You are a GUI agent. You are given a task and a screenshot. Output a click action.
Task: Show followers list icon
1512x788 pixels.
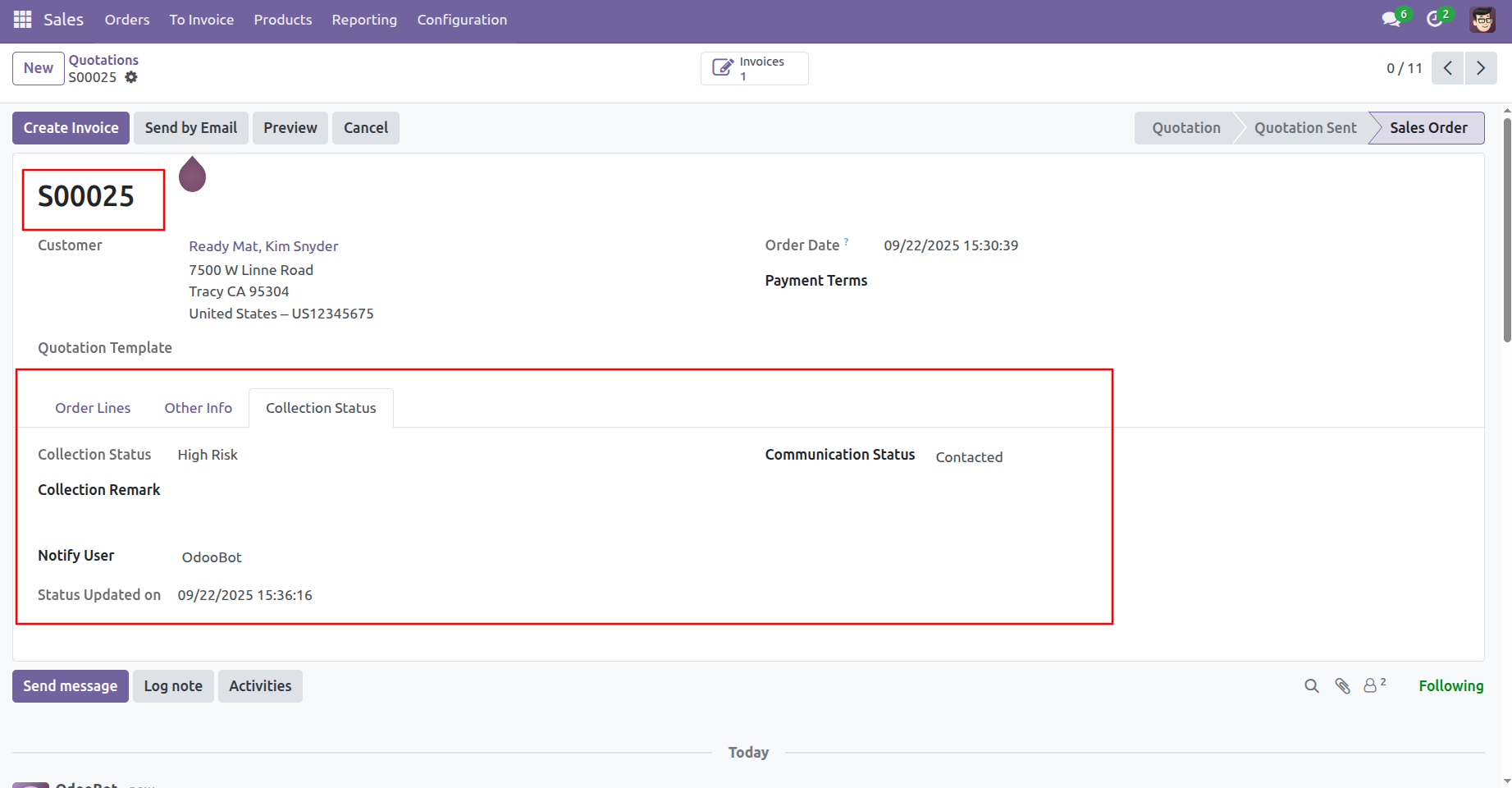point(1373,685)
